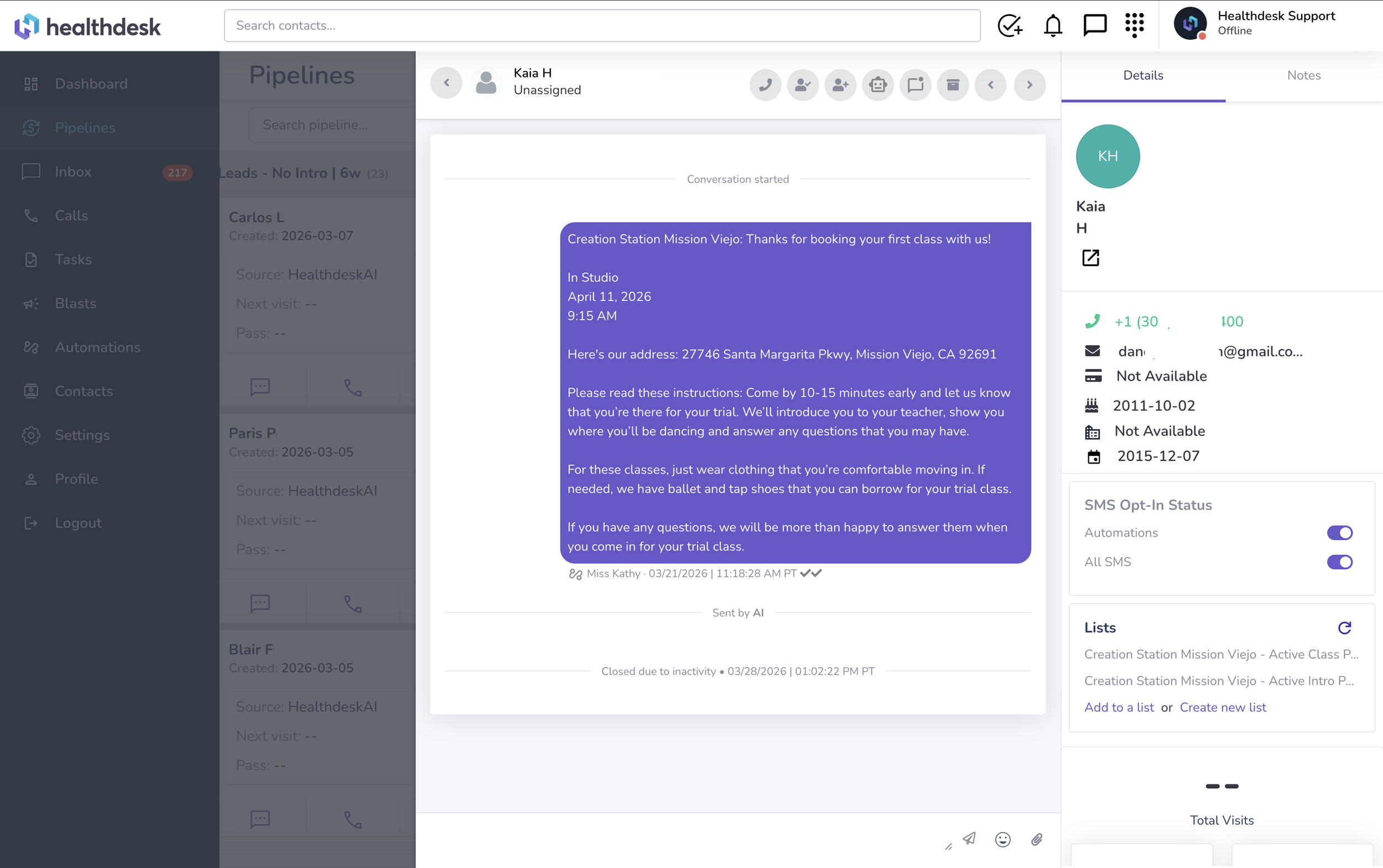Click the Add to a list link

1119,707
